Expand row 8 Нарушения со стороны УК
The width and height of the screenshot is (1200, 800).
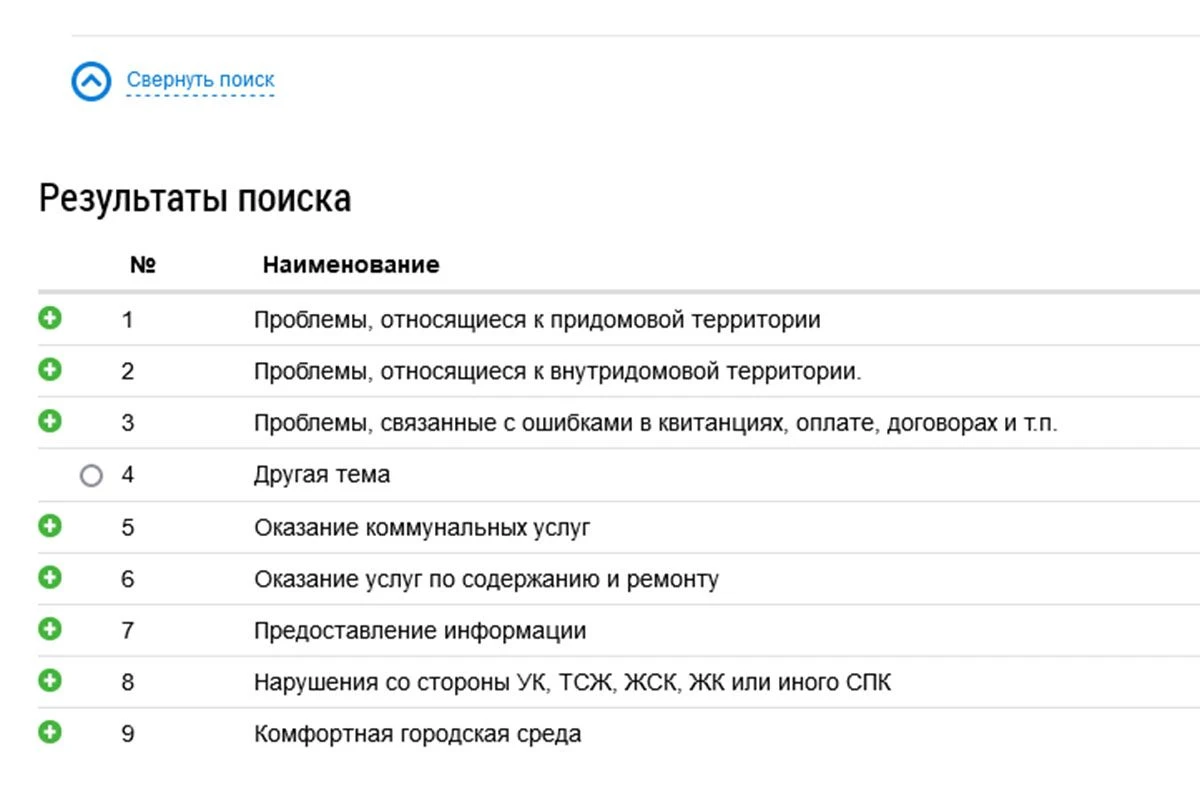coord(49,681)
